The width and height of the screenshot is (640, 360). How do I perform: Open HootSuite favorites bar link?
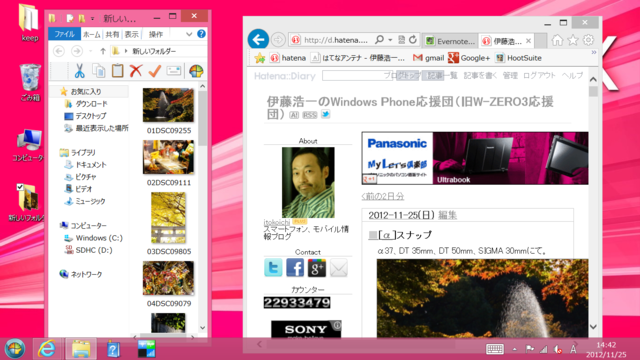(x=518, y=58)
